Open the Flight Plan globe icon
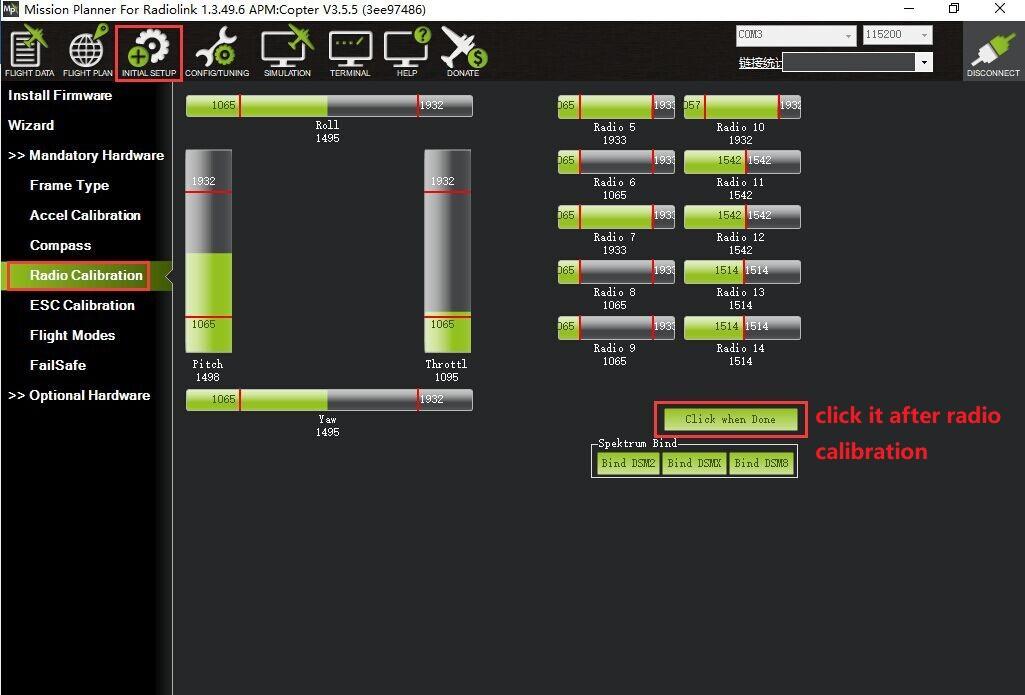Screen dimensions: 1025x695 [88, 52]
